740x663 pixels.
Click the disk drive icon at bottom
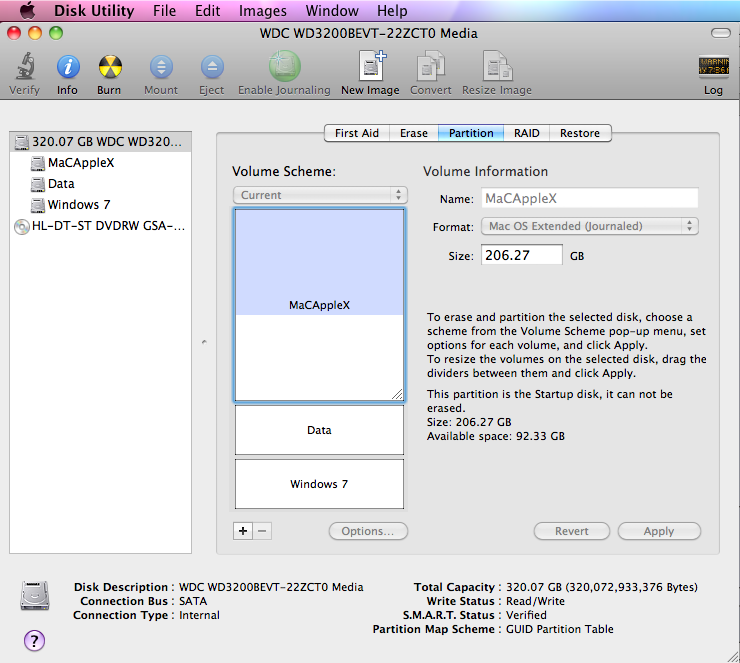tap(35, 596)
